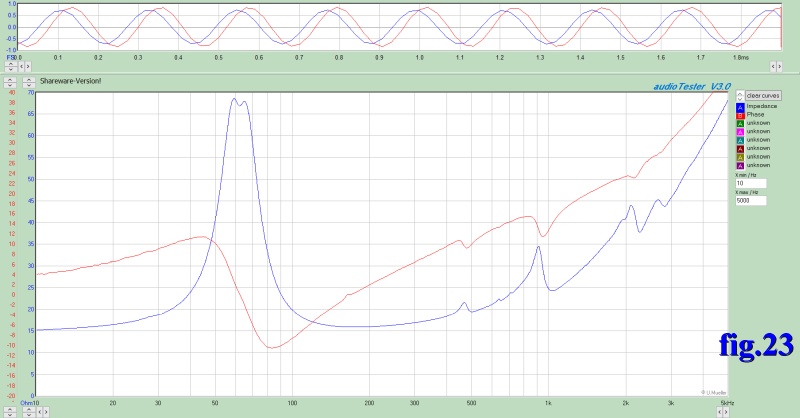Click the first down arrow beside Shareware-Version
The width and height of the screenshot is (800, 418).
pyautogui.click(x=10, y=85)
